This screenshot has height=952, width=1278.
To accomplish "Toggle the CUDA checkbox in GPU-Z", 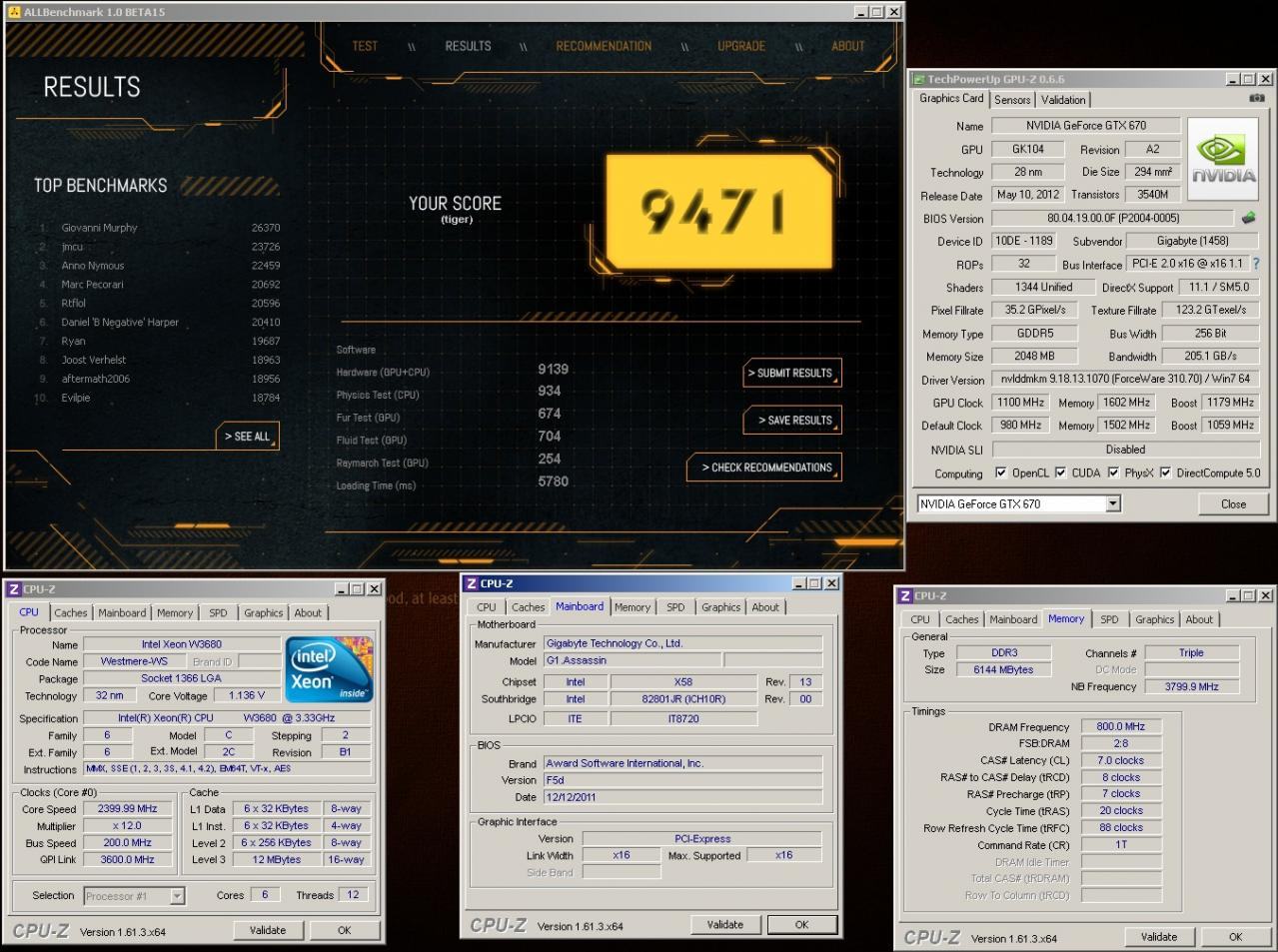I will tap(1060, 473).
